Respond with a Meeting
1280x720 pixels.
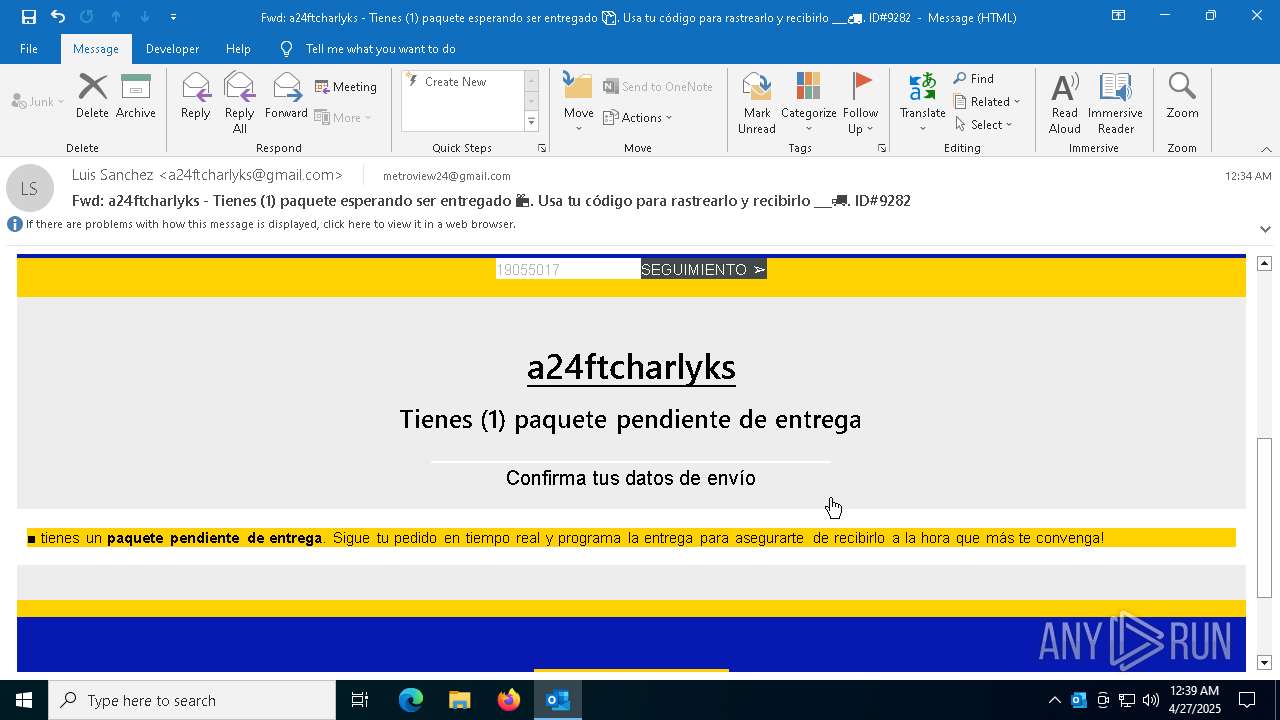(346, 87)
